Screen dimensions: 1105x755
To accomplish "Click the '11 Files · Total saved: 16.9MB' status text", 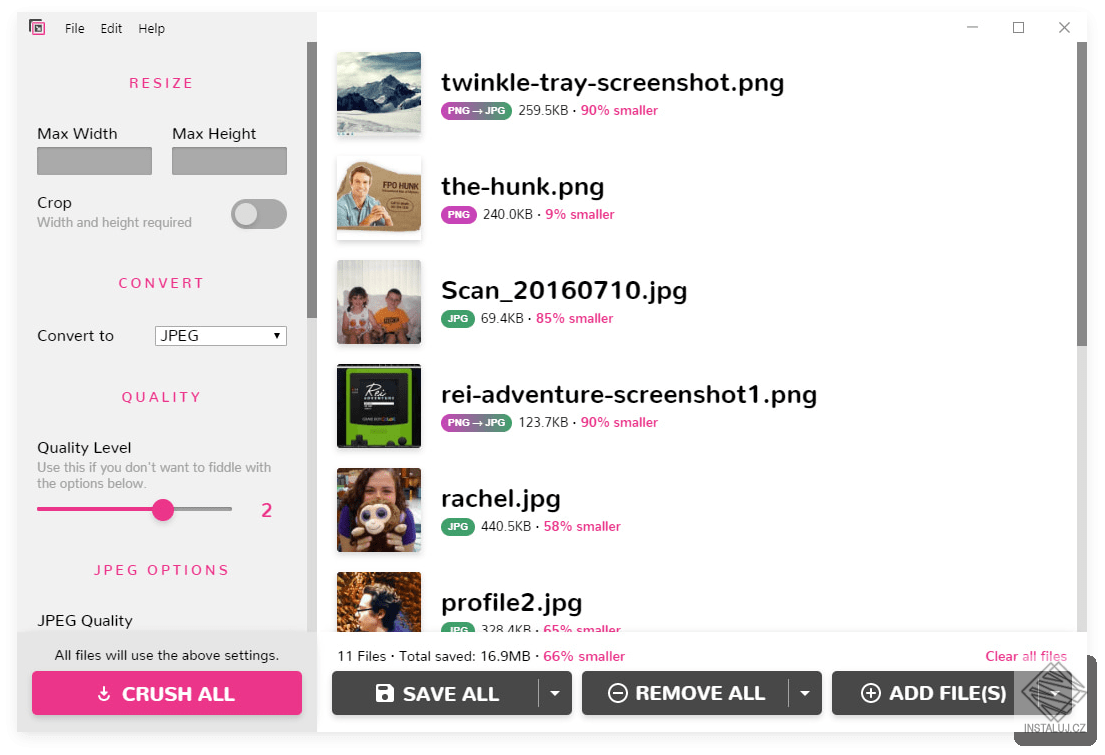I will tap(434, 656).
